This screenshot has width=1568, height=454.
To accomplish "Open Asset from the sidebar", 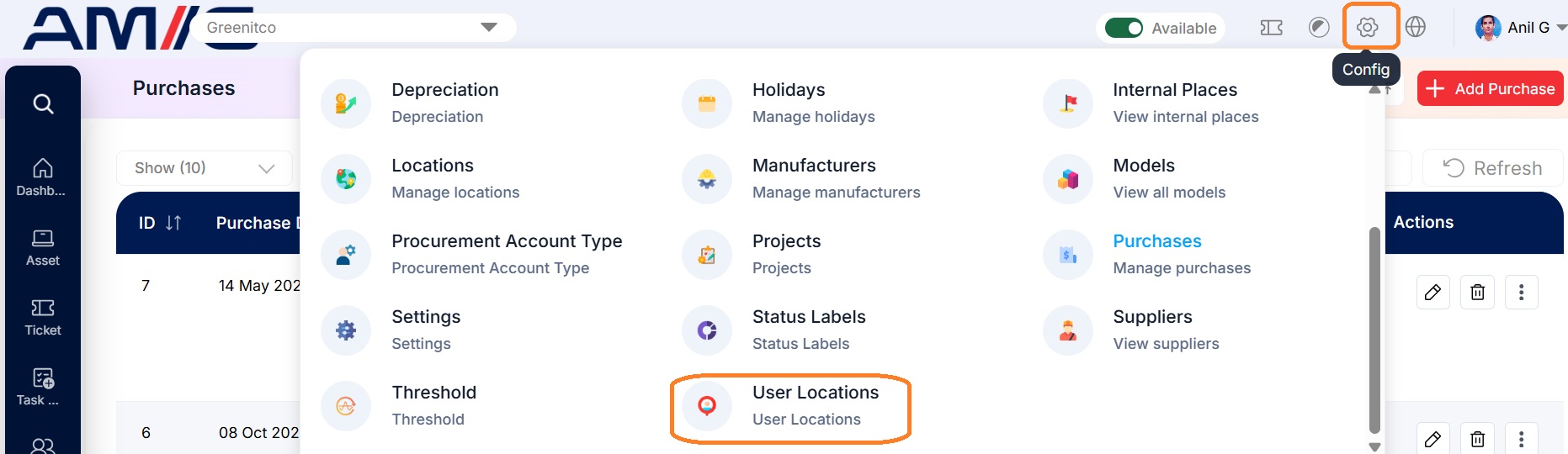I will [x=42, y=248].
